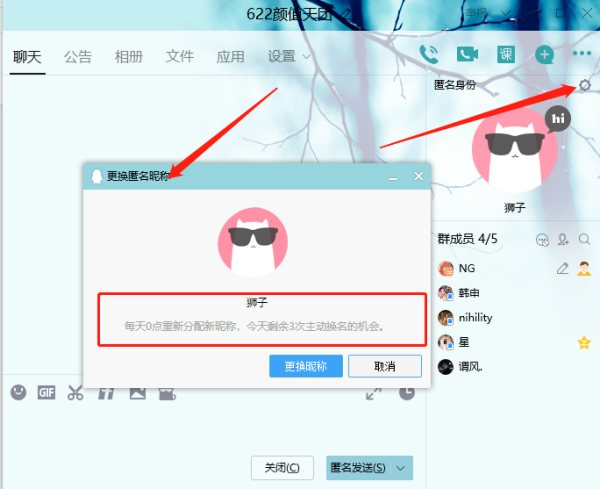The width and height of the screenshot is (600, 489).
Task: Start a group voice call
Action: (429, 54)
